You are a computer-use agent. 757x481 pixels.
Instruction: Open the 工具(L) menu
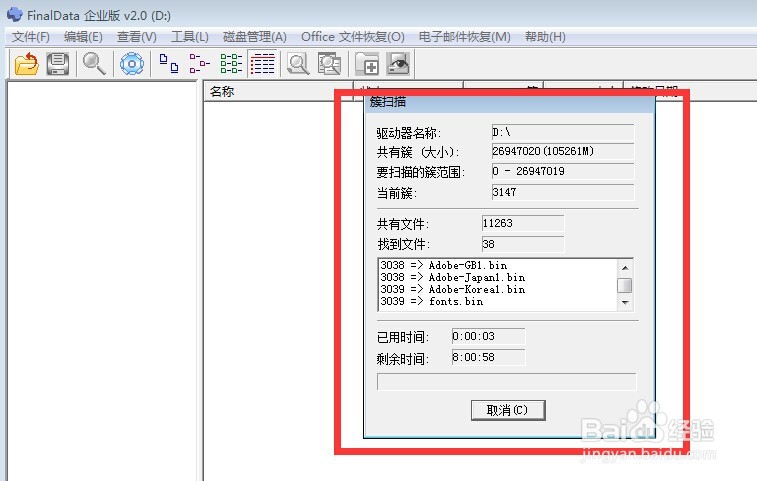point(190,37)
